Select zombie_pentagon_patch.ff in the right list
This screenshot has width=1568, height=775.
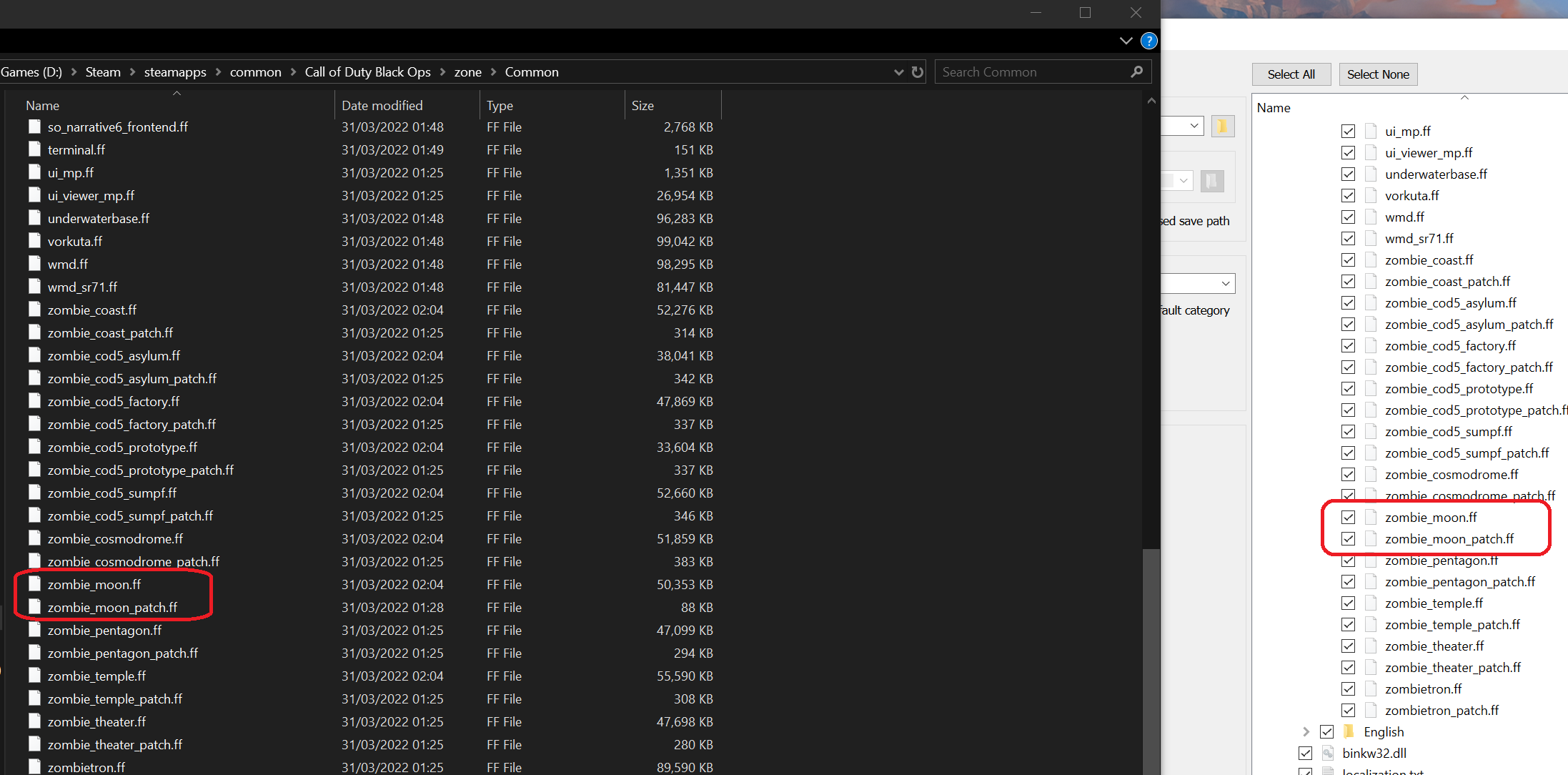coord(1459,581)
